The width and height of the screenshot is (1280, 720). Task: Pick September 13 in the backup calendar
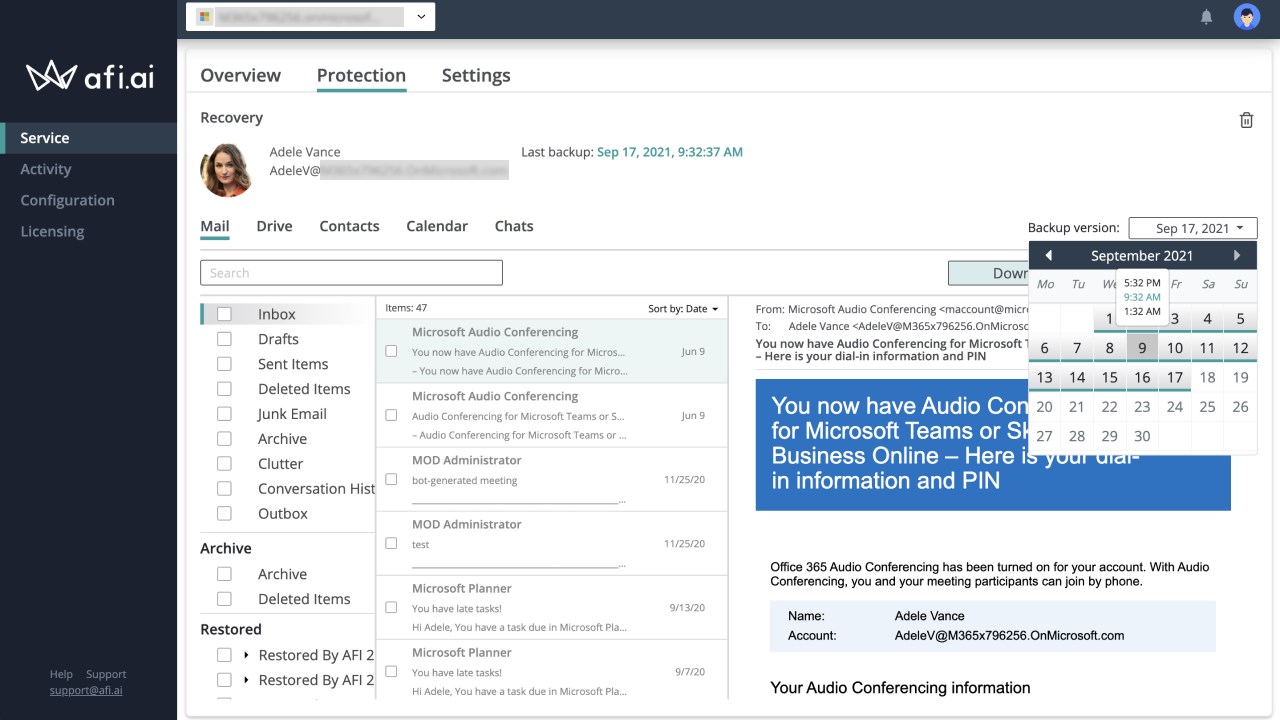[1044, 377]
